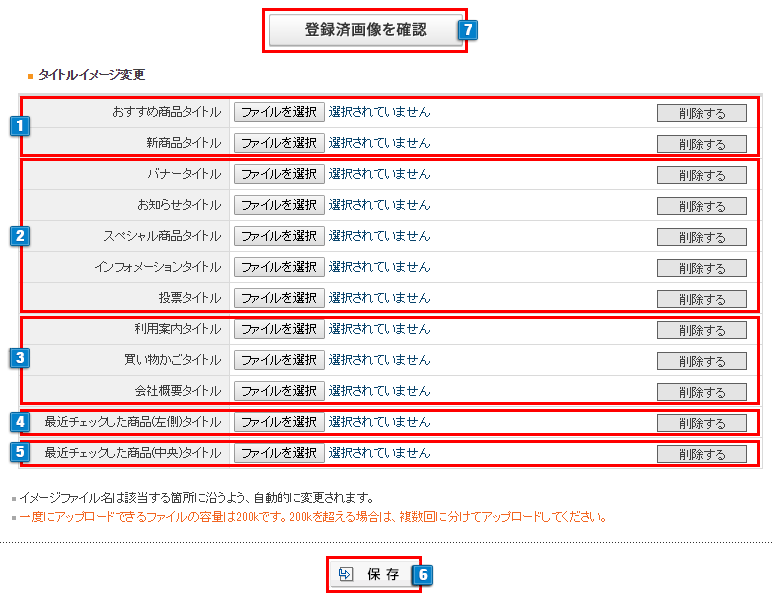Select file for お知らせタイトル

(279, 205)
